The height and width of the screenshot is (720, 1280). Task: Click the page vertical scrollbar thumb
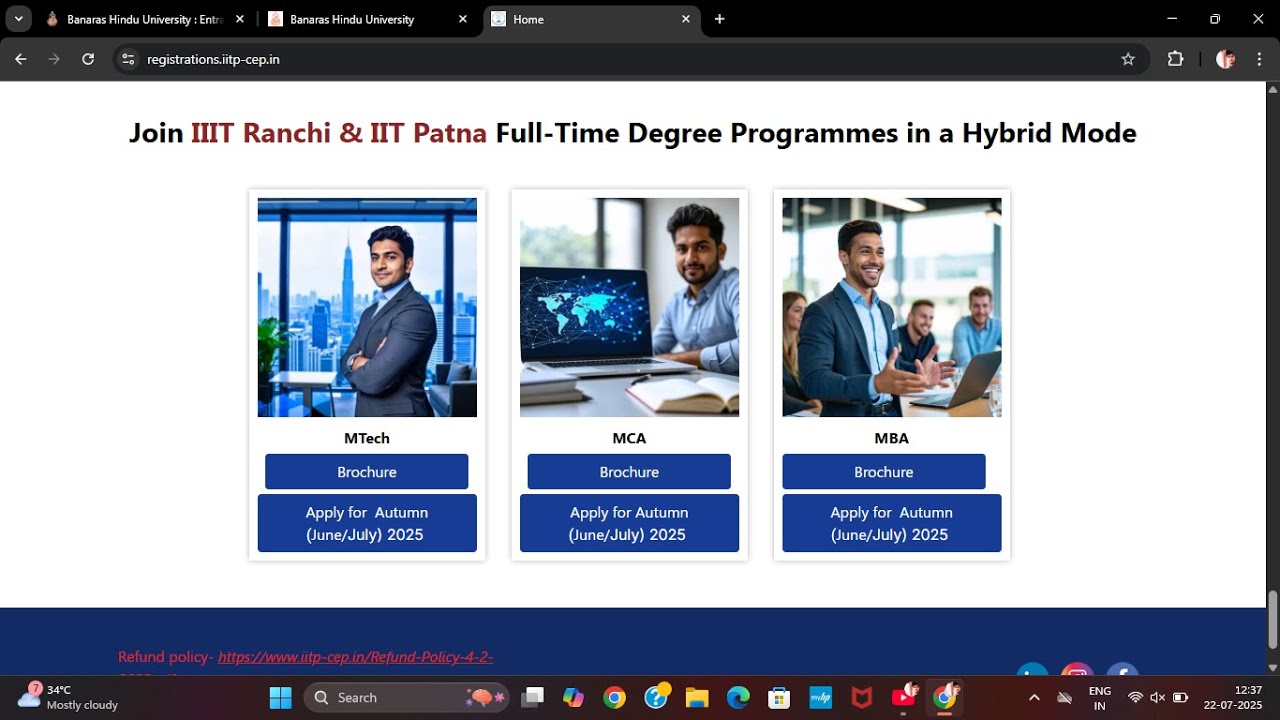(x=1273, y=620)
